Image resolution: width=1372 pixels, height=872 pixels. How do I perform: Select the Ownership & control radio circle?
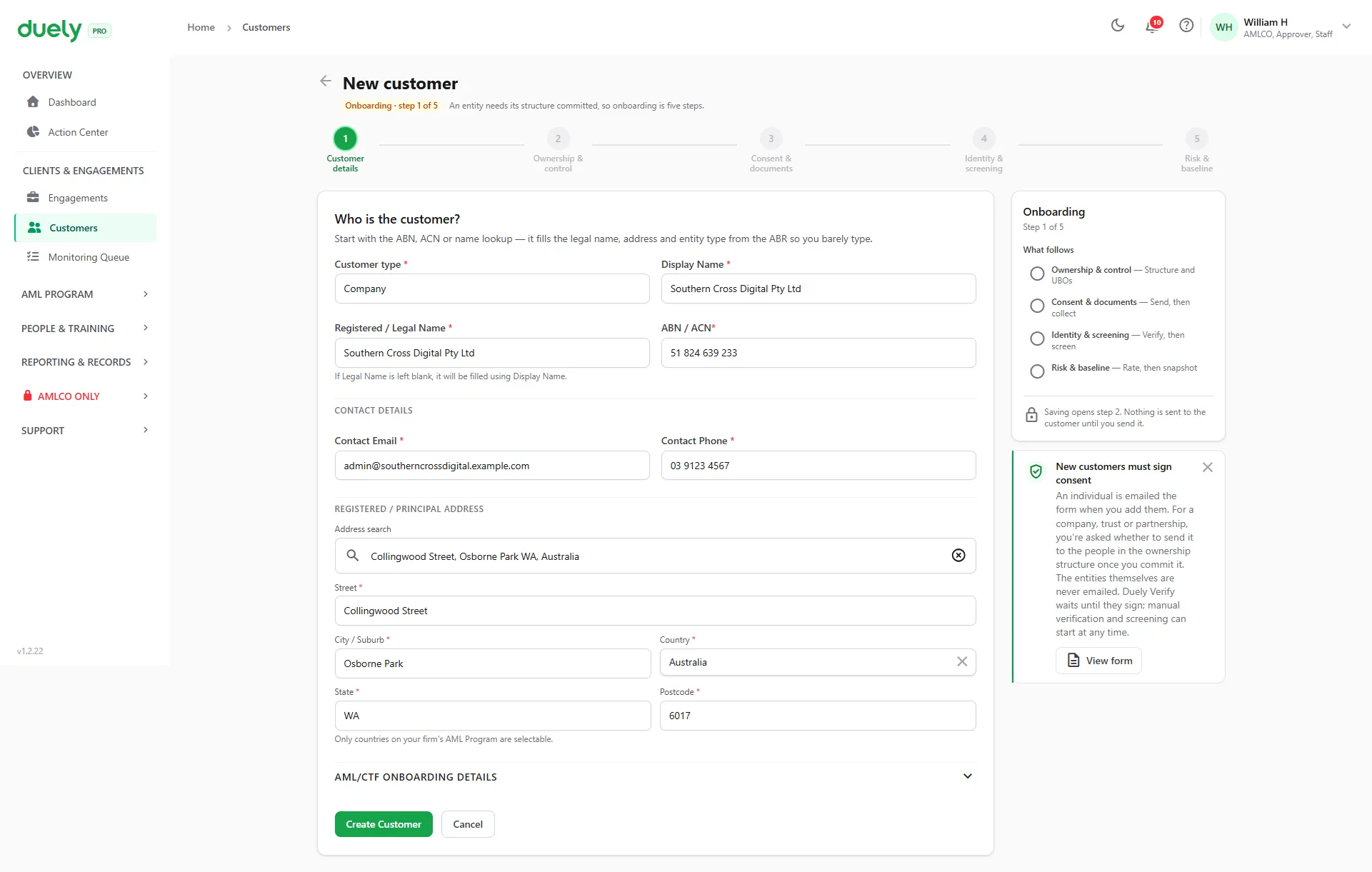pyautogui.click(x=1037, y=274)
